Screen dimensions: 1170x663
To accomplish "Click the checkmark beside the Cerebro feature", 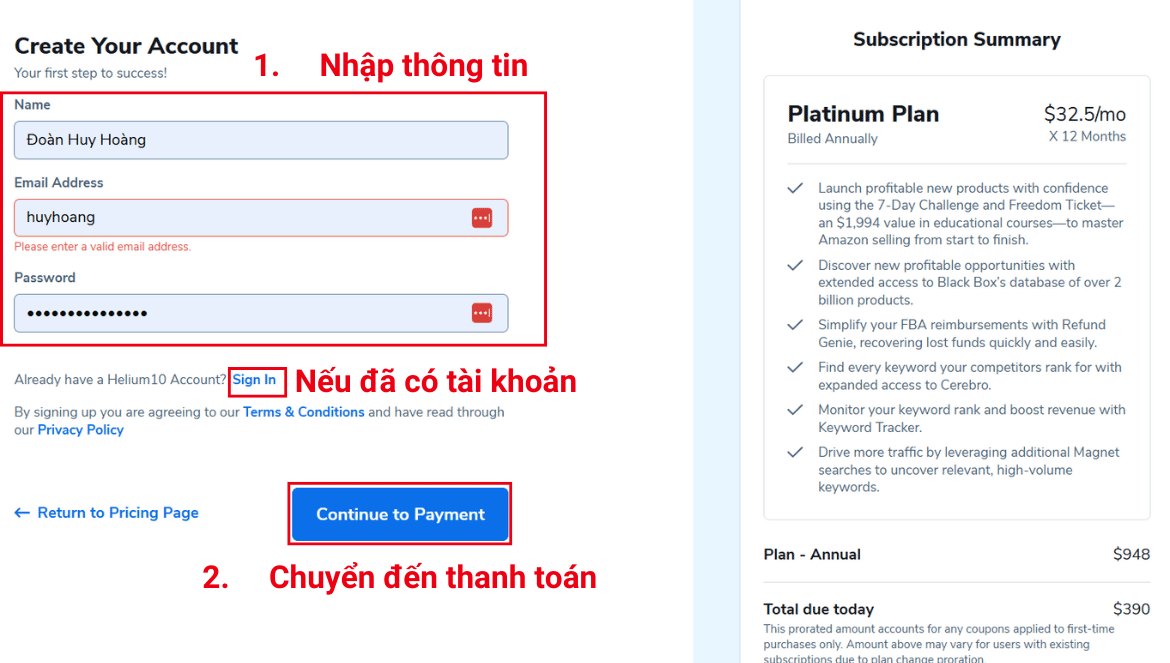I will click(x=796, y=368).
